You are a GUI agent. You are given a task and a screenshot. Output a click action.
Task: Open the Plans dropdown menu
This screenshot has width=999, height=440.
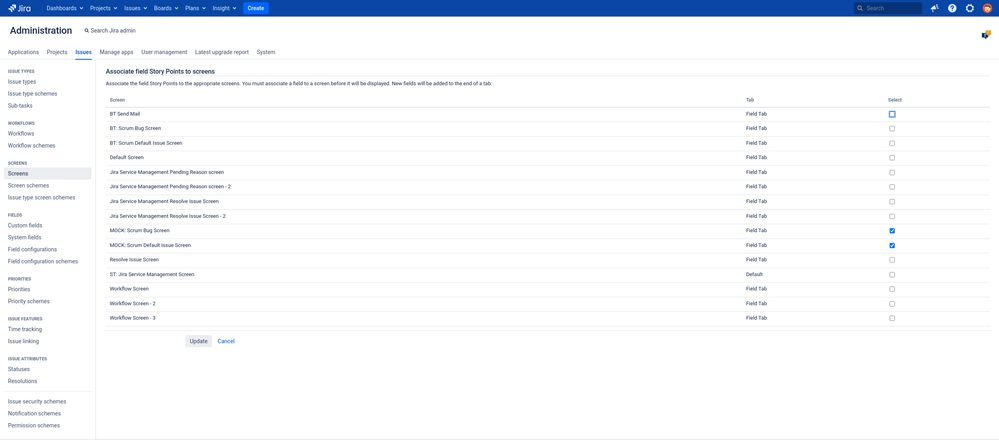196,8
